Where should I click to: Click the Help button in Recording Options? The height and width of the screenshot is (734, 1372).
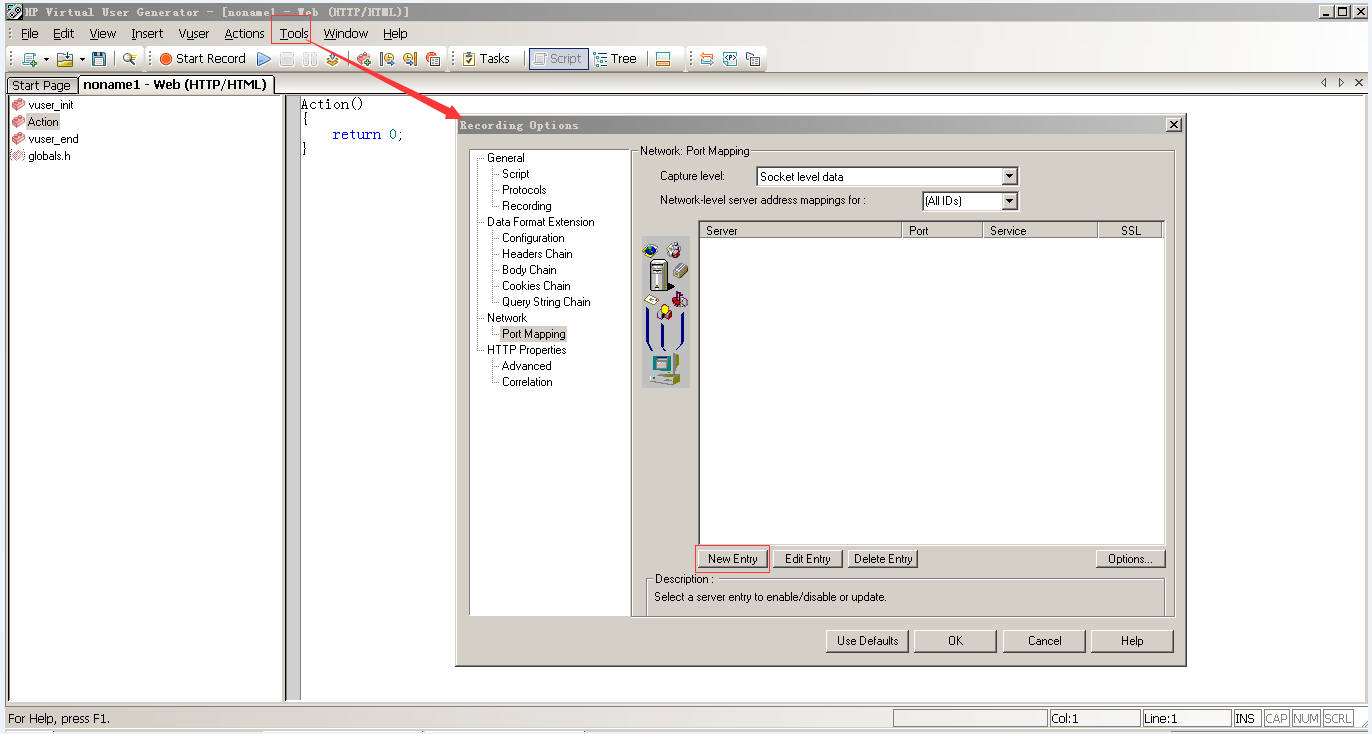pyautogui.click(x=1132, y=641)
